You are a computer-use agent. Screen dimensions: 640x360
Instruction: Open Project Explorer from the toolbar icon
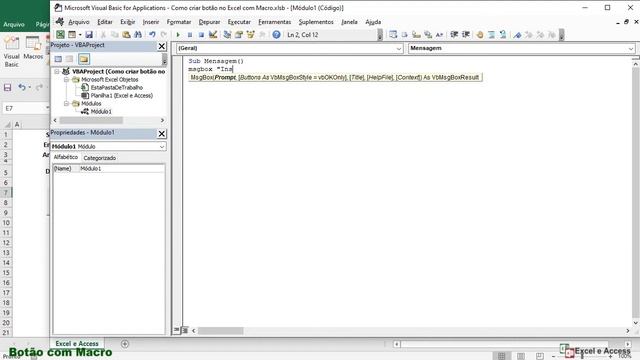tap(227, 35)
